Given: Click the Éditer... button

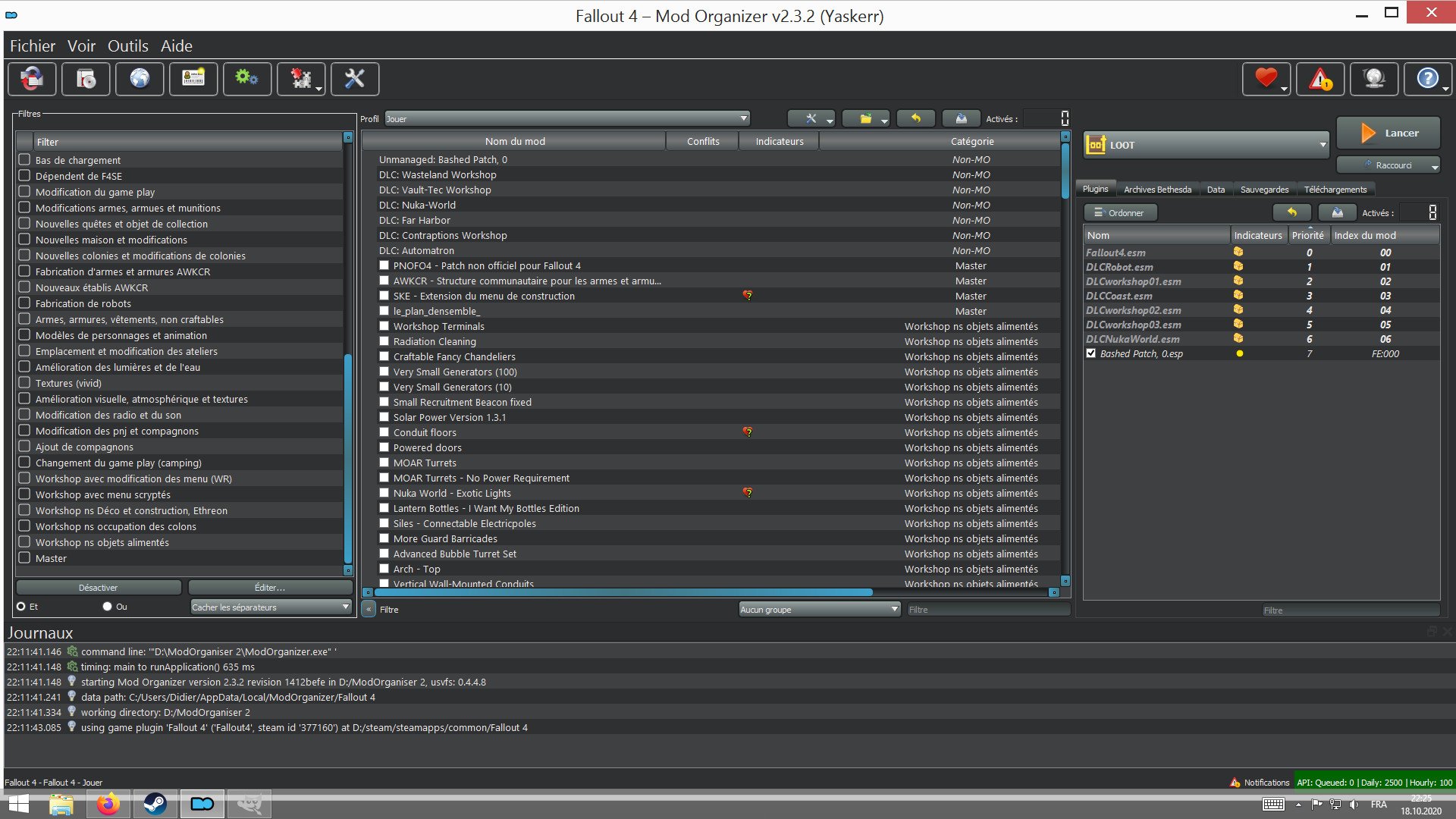Looking at the screenshot, I should (x=270, y=588).
